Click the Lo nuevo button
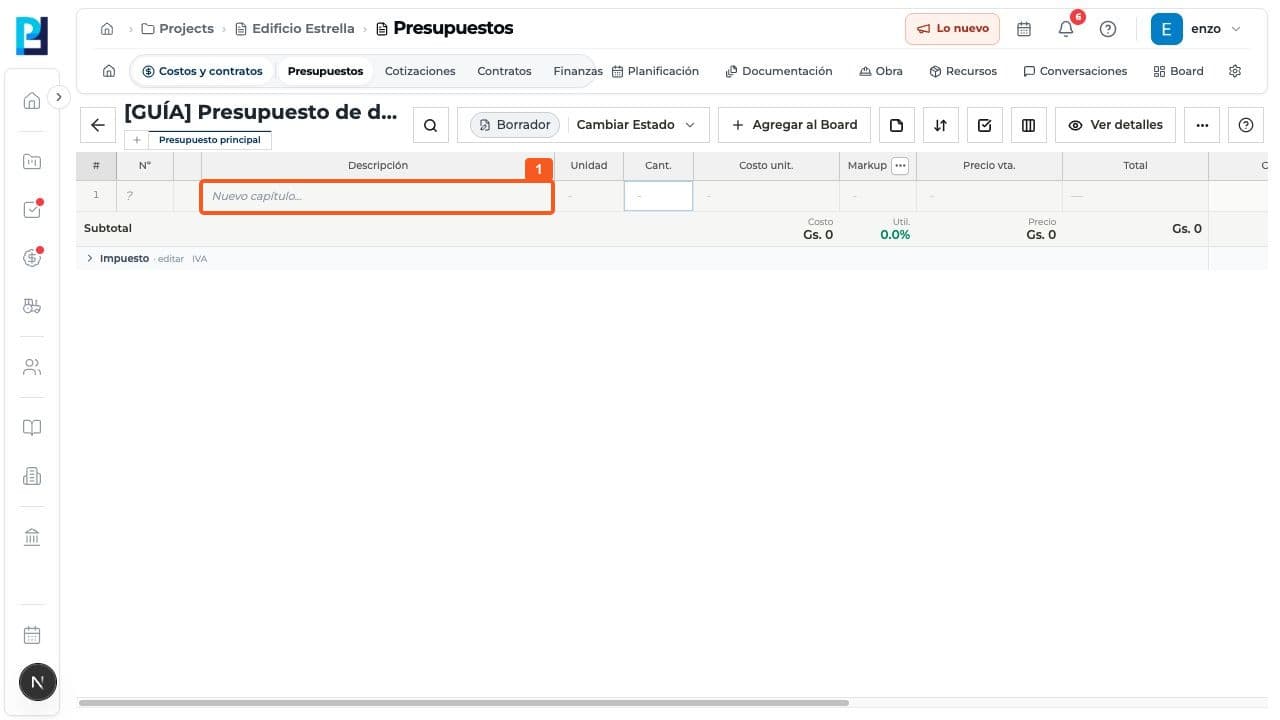The height and width of the screenshot is (720, 1280). [x=952, y=28]
